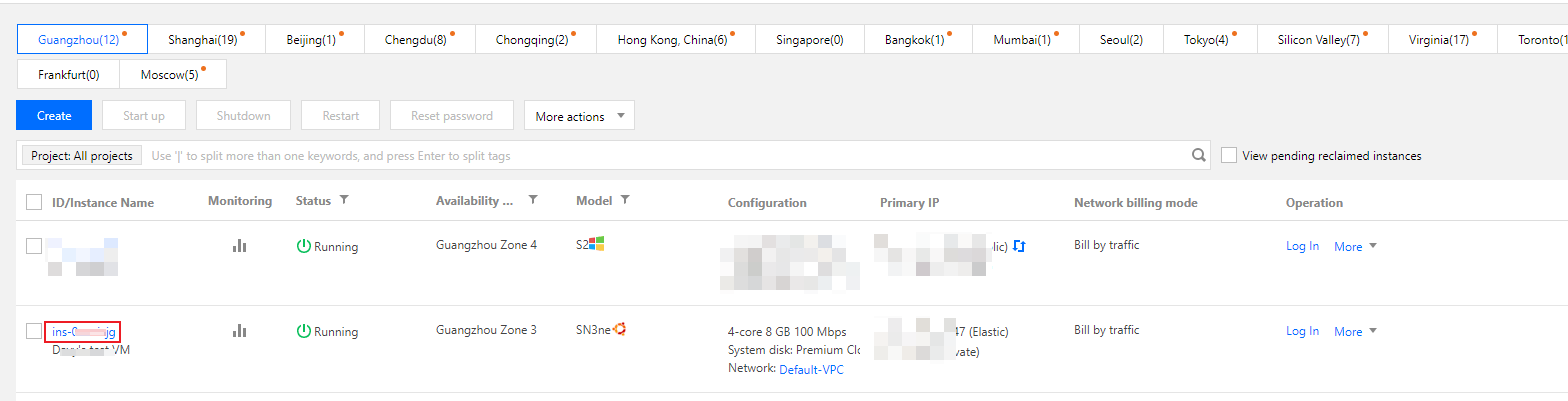
Task: Focus the instance keyword search field
Action: pos(667,156)
